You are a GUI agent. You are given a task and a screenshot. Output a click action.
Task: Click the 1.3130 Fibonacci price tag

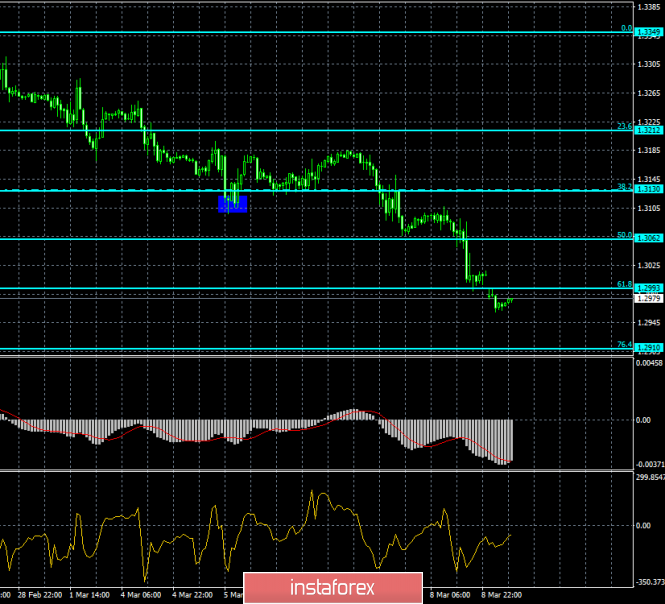(x=649, y=189)
